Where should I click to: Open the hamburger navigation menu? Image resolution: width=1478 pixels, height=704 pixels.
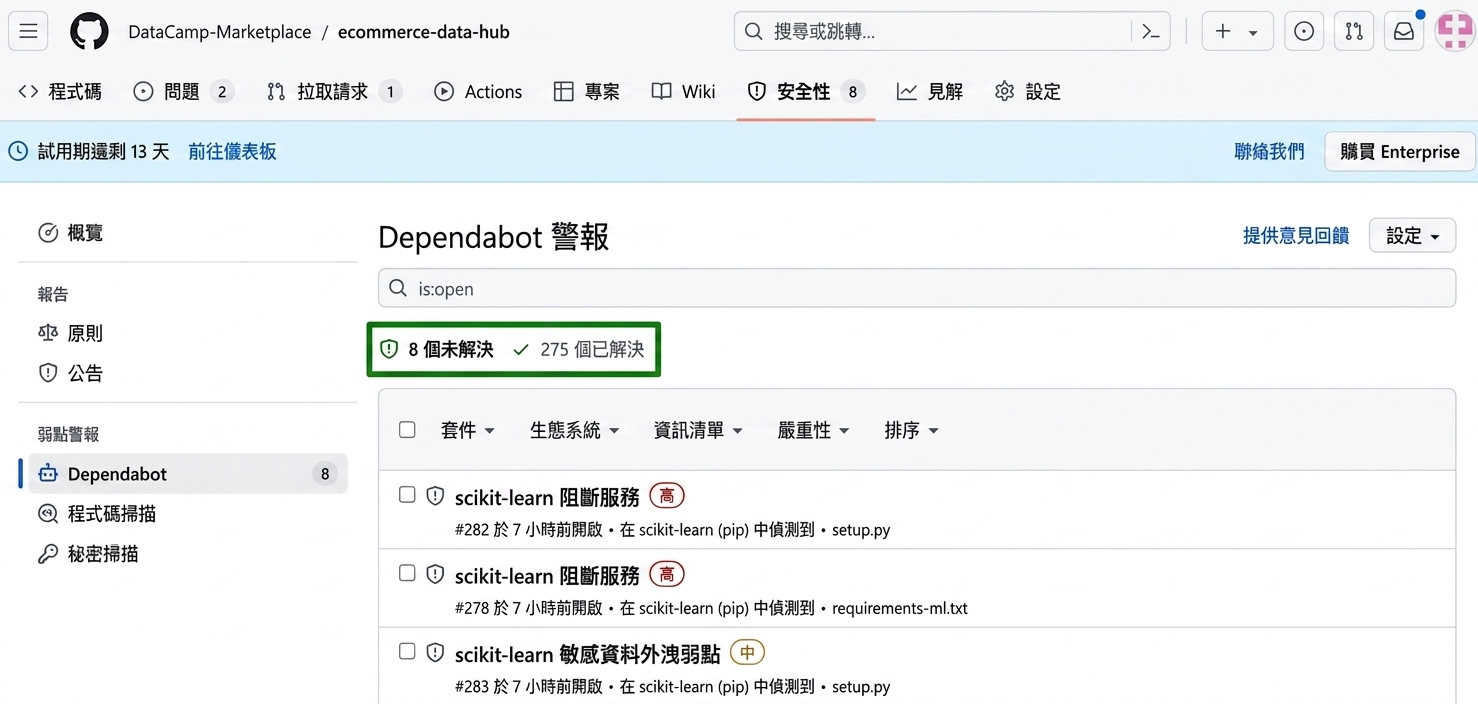click(x=28, y=32)
